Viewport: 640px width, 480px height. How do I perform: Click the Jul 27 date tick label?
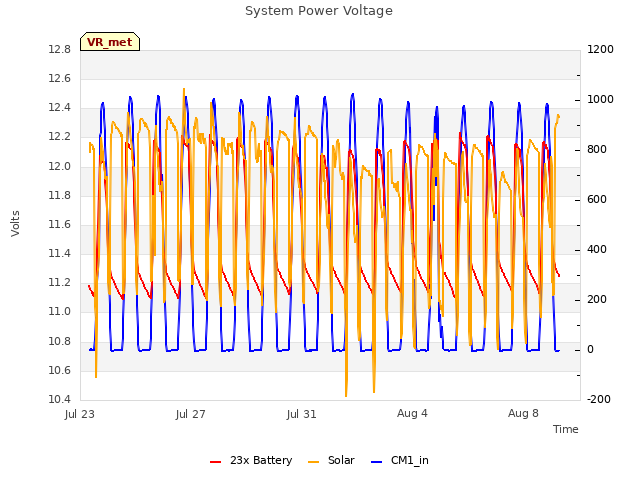pos(191,414)
